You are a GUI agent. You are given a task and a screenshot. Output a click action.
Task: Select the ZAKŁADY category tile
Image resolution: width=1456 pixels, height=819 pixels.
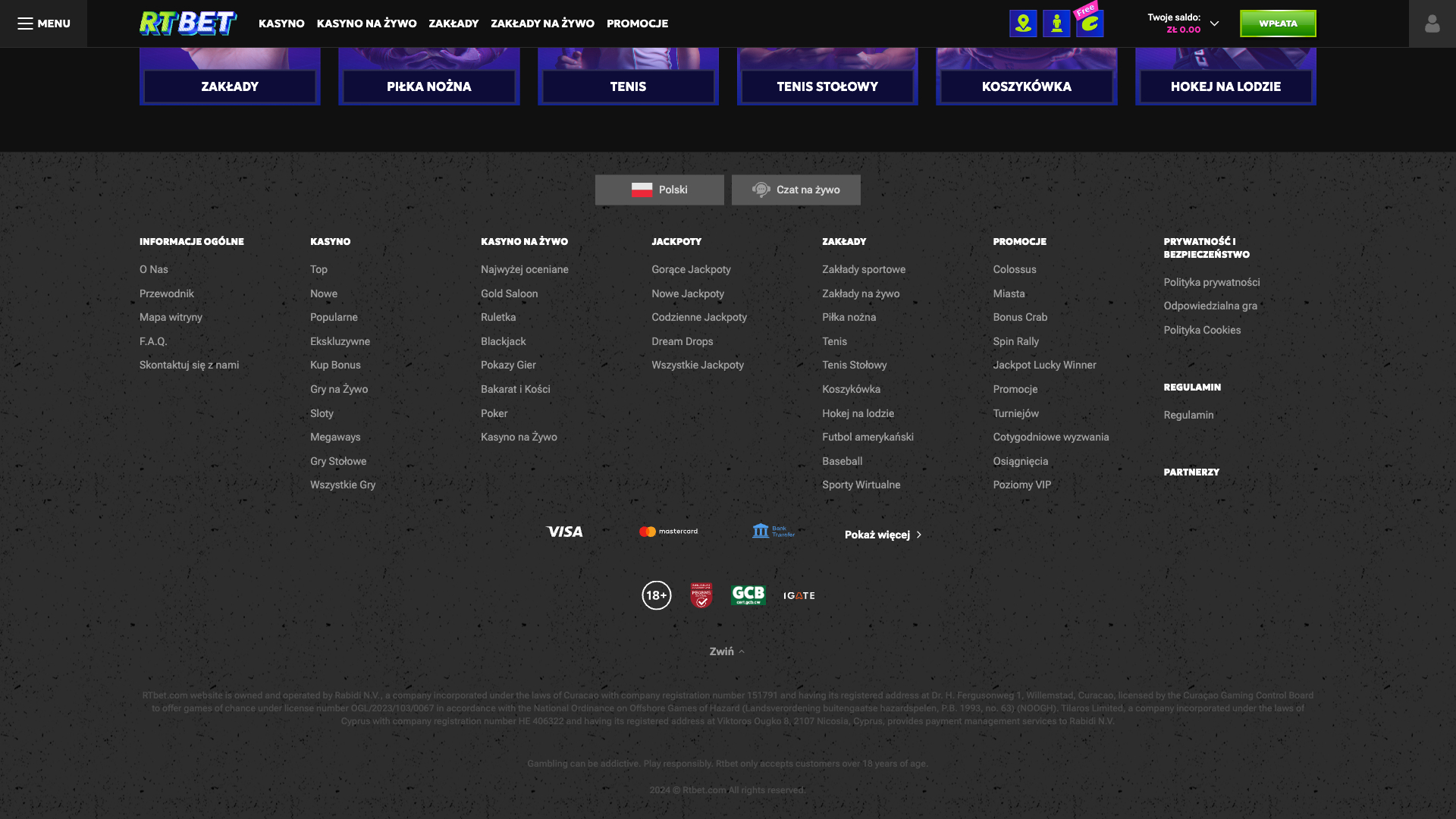click(230, 86)
